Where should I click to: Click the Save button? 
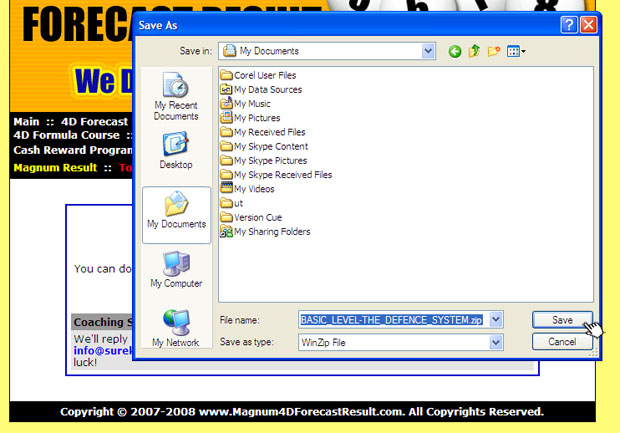click(562, 320)
